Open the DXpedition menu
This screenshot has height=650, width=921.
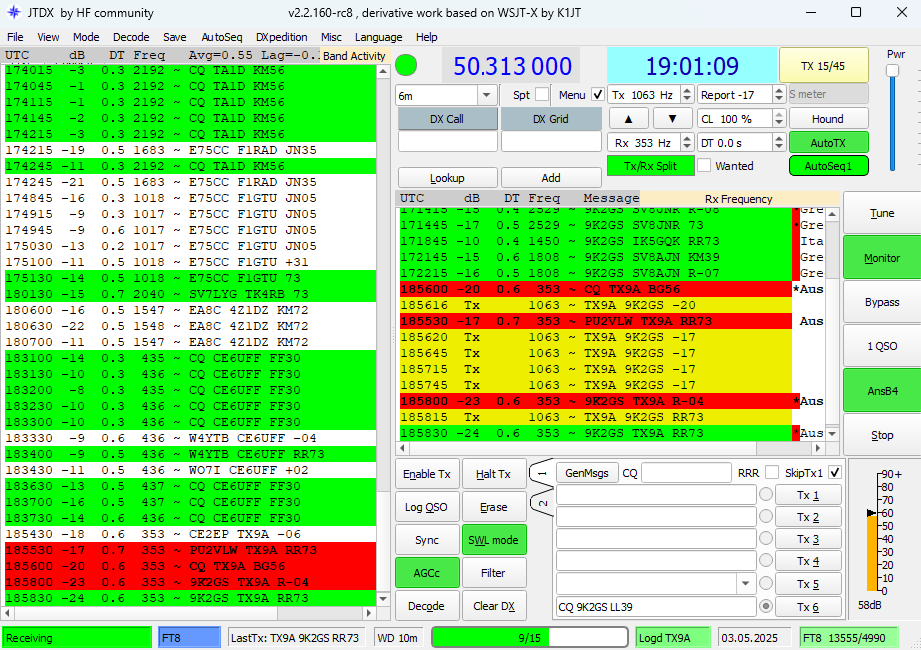pyautogui.click(x=281, y=37)
